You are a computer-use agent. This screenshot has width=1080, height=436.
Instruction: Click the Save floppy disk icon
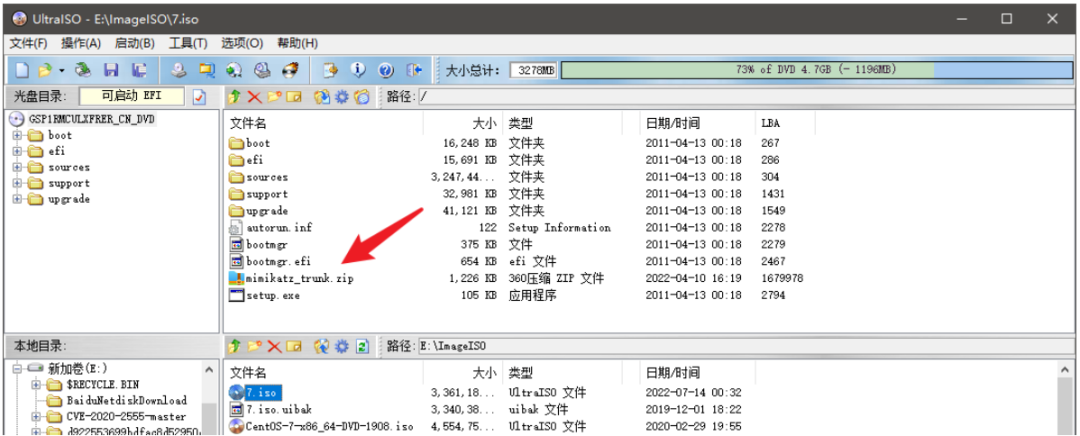point(111,70)
